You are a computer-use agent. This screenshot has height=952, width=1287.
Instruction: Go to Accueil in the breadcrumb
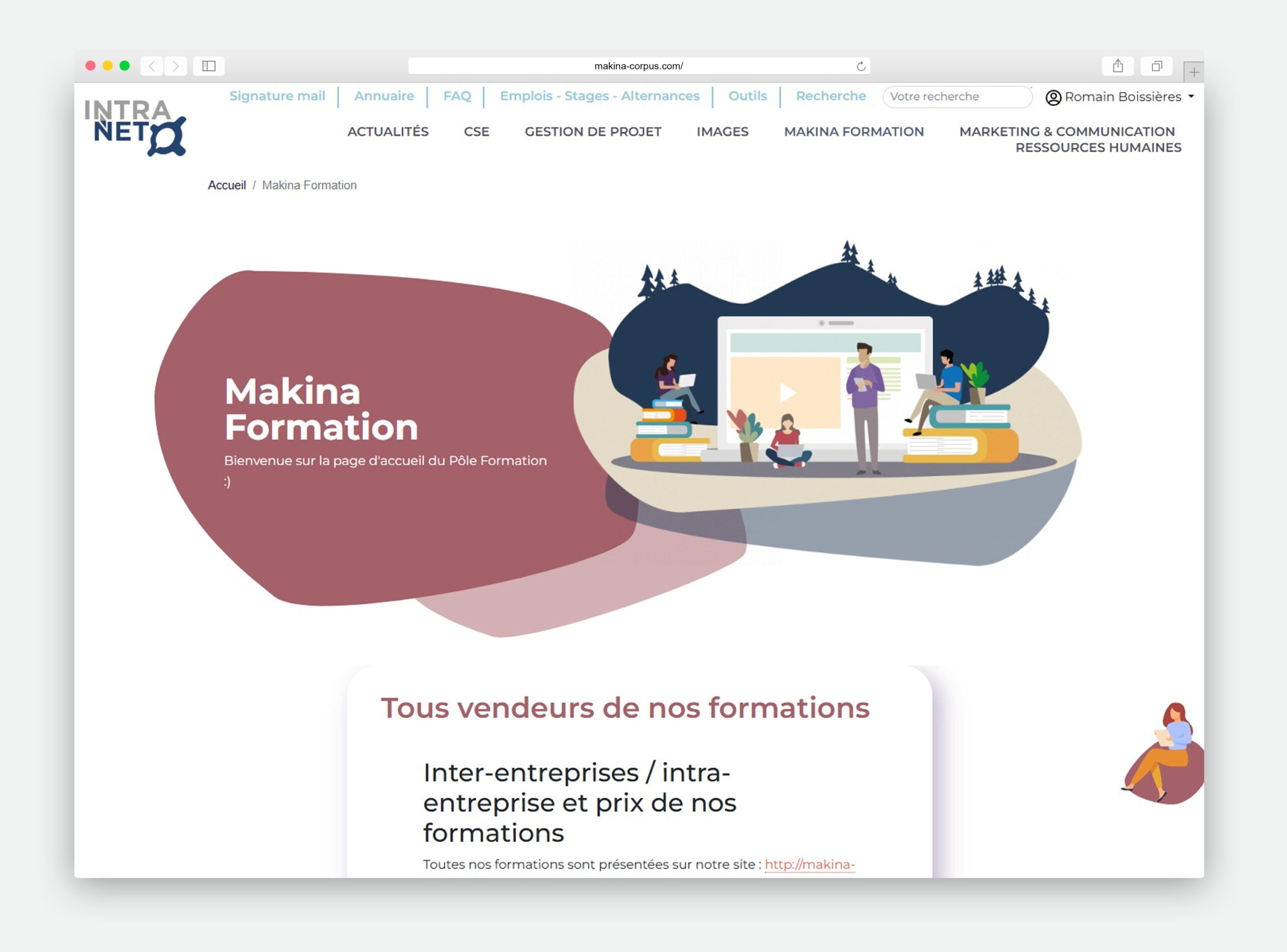(227, 185)
